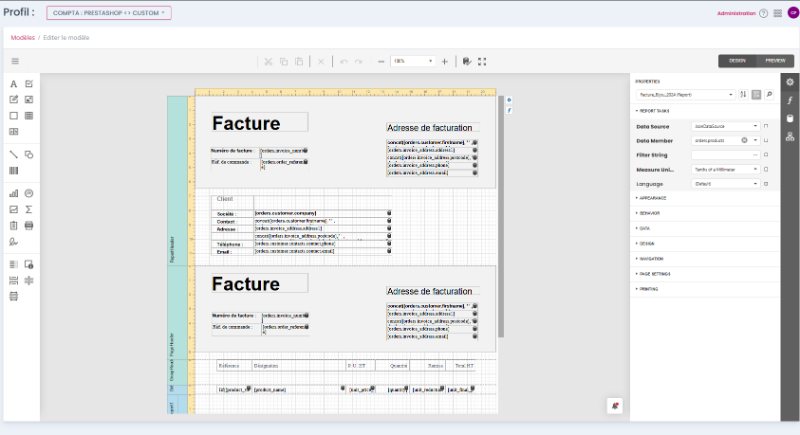Switch to the DESIGN tab
Viewport: 800px width, 435px height.
[737, 61]
